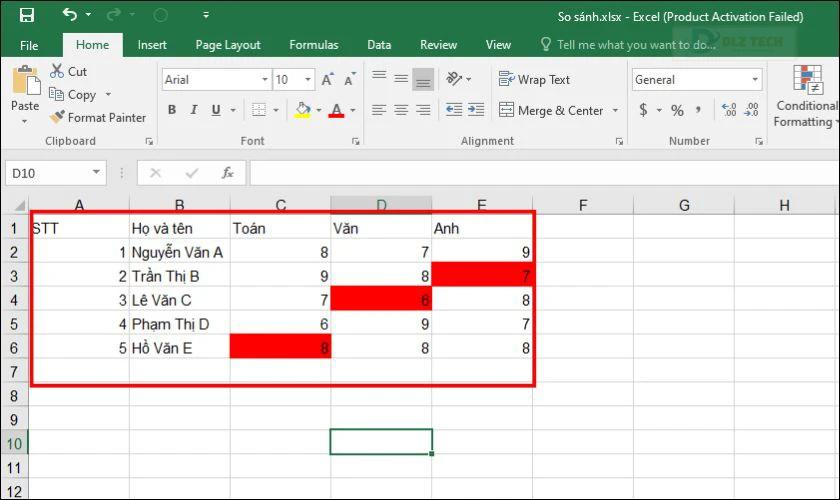Click the Save icon in quick access toolbar
This screenshot has height=500, width=840.
click(27, 15)
